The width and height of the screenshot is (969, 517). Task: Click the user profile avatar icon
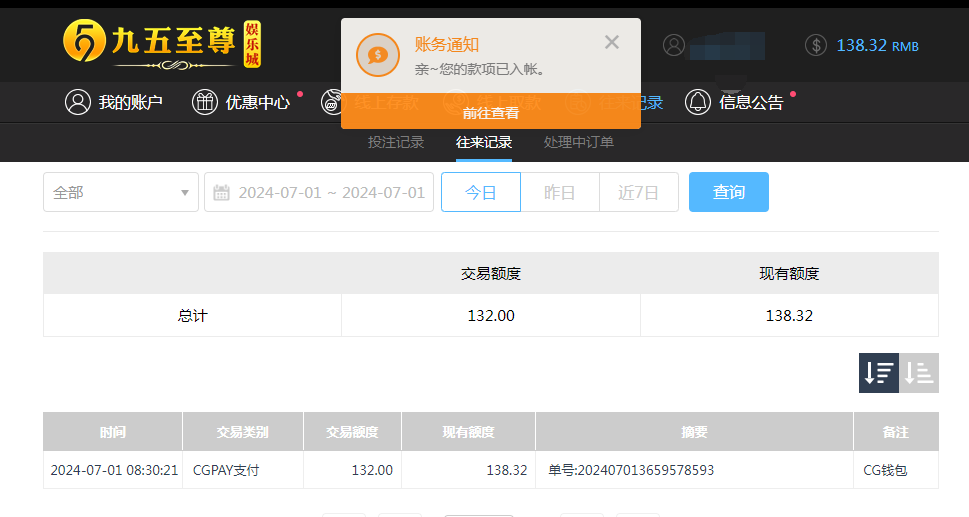[x=674, y=45]
